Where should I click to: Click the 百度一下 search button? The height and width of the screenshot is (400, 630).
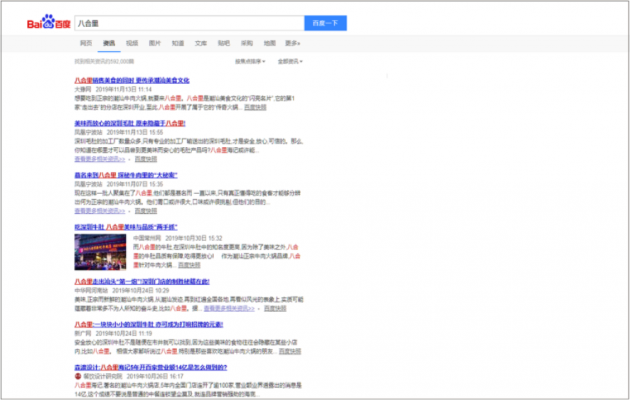click(x=325, y=22)
